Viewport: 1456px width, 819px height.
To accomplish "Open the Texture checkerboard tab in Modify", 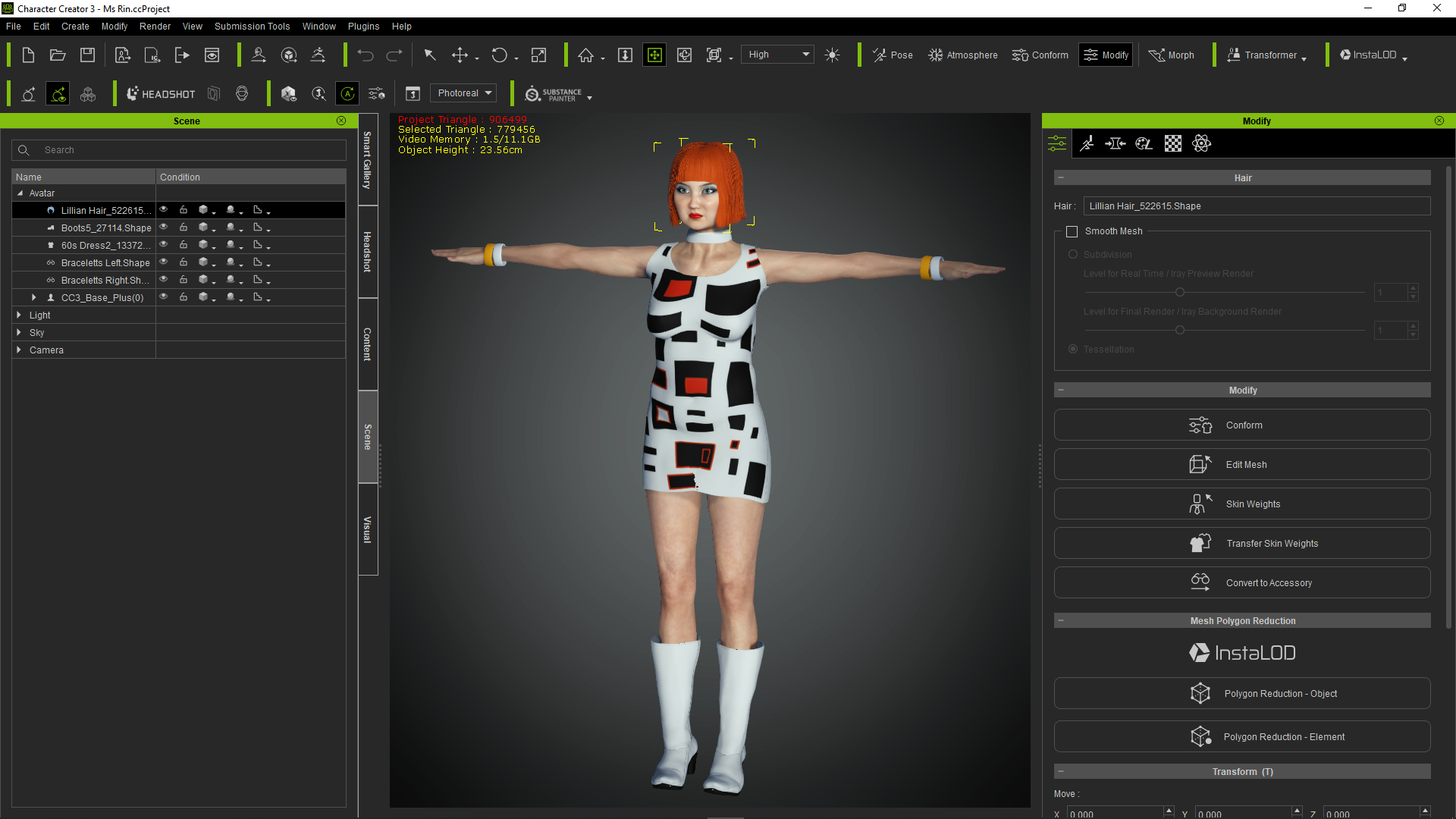I will tap(1173, 143).
